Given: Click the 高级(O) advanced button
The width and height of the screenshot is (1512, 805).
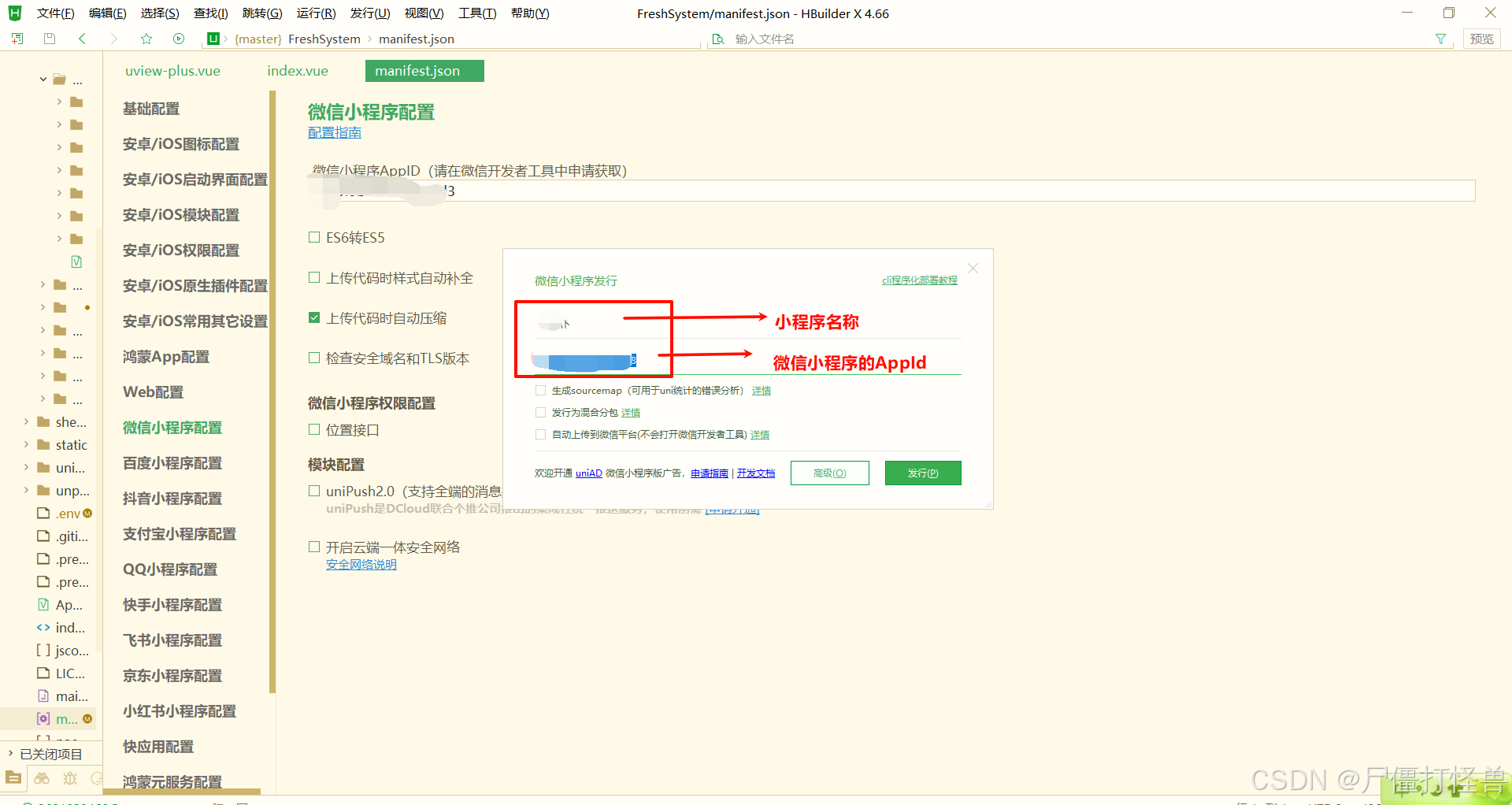Looking at the screenshot, I should point(830,473).
